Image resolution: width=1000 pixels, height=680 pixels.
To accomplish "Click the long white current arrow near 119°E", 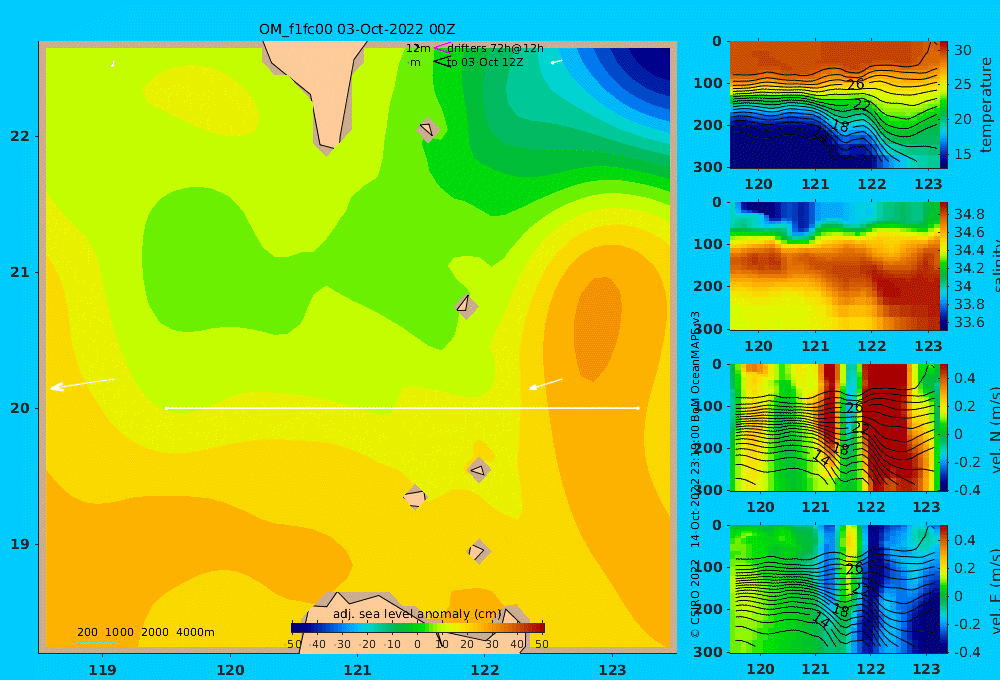I will tap(82, 383).
